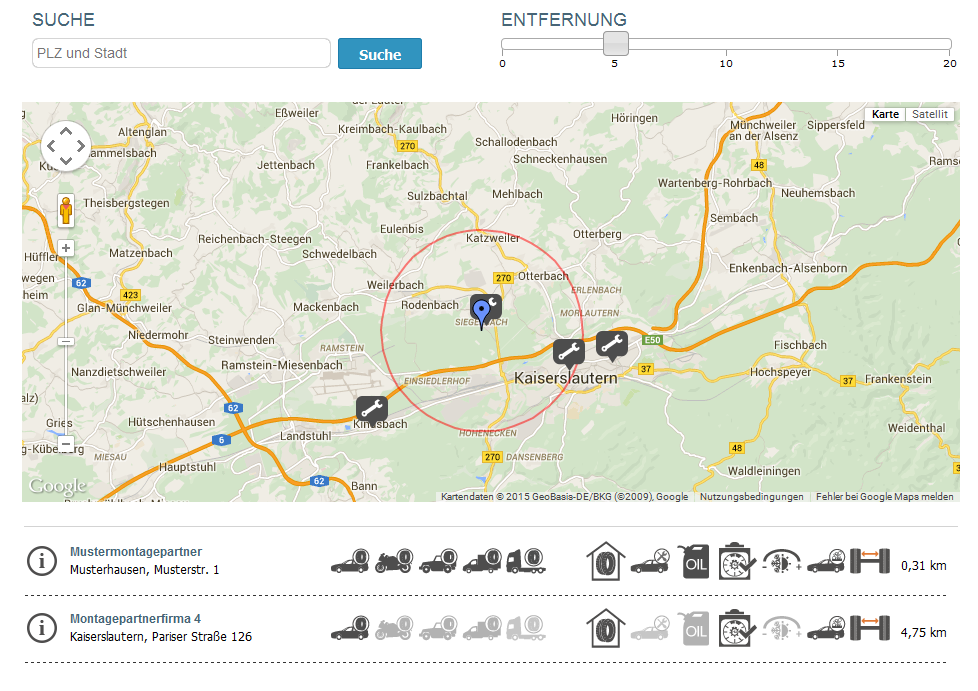Switch map to Satellit view
This screenshot has height=691, width=978.
click(929, 114)
